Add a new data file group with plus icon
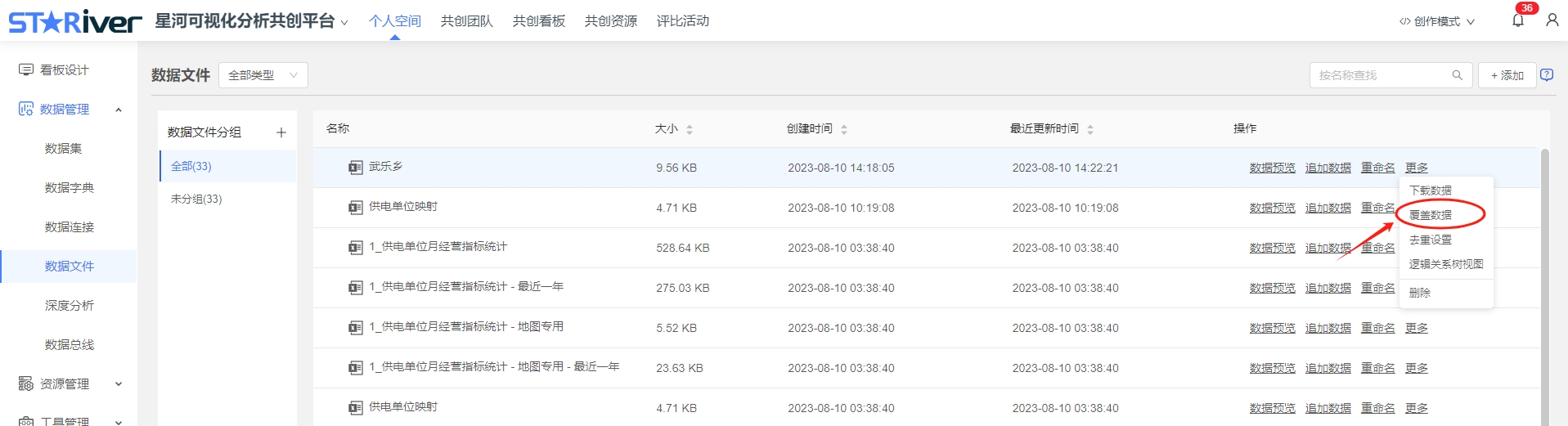This screenshot has height=426, width=1568. coord(281,132)
